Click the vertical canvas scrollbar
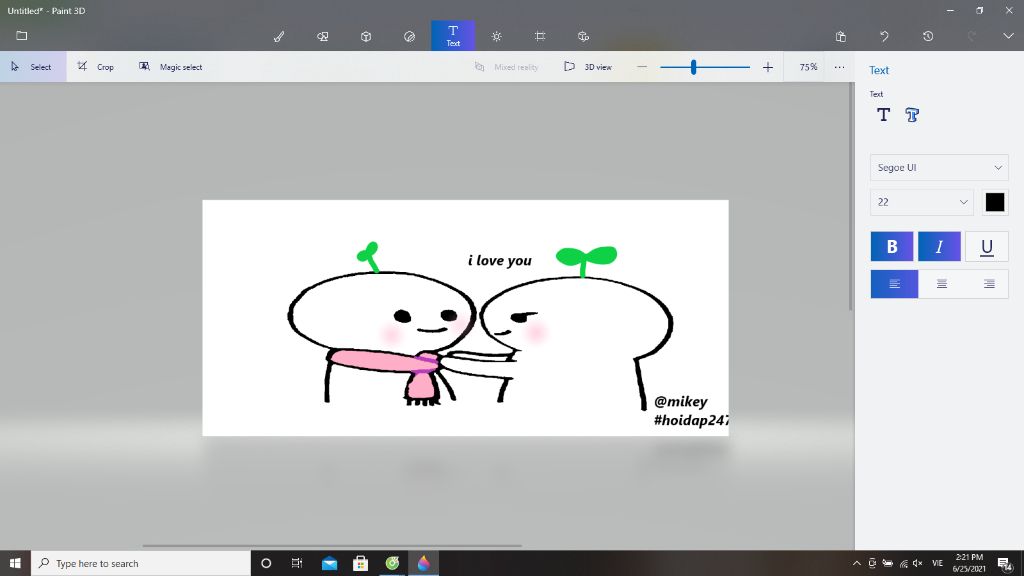This screenshot has height=576, width=1024. 850,196
